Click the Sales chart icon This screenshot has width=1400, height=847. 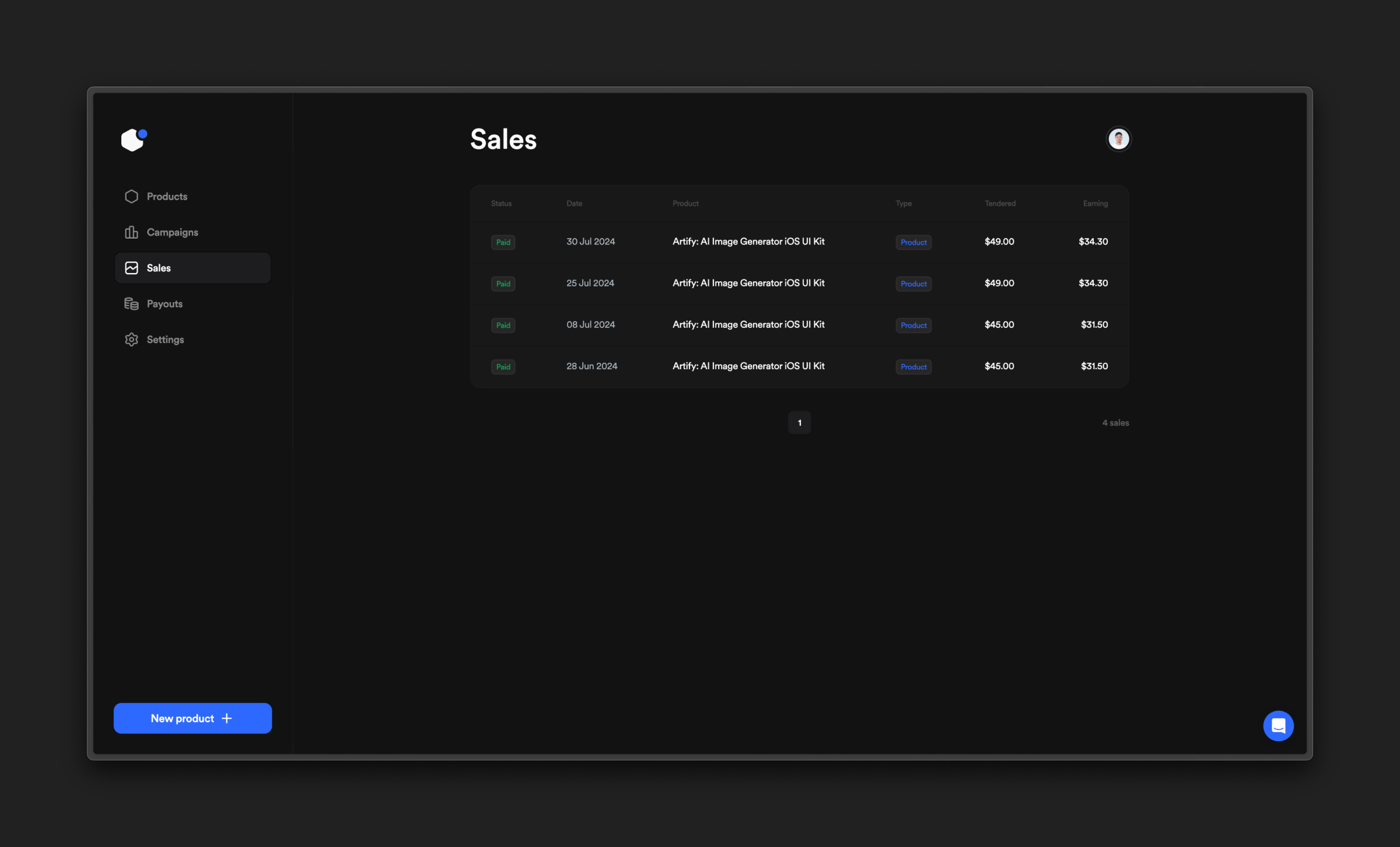(131, 268)
